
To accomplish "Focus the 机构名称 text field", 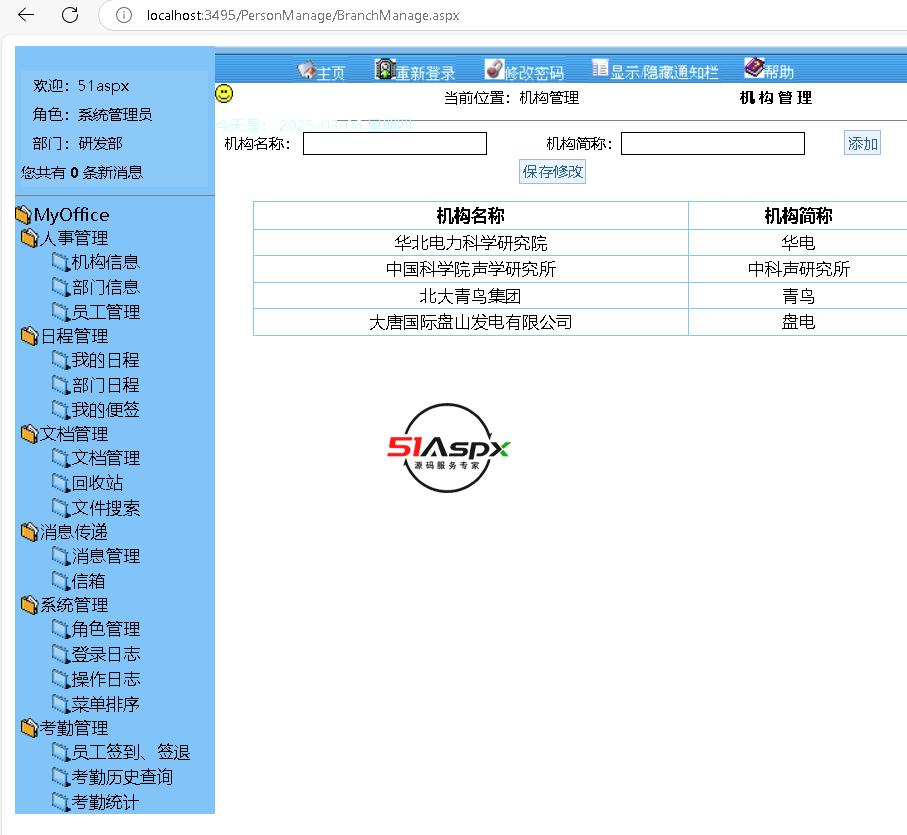I will pyautogui.click(x=394, y=144).
